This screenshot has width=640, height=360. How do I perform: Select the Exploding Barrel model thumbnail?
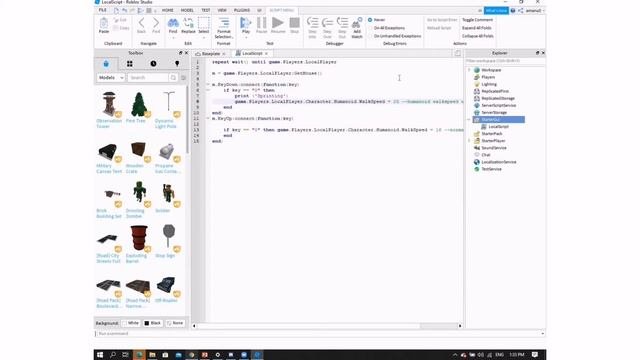(x=139, y=238)
